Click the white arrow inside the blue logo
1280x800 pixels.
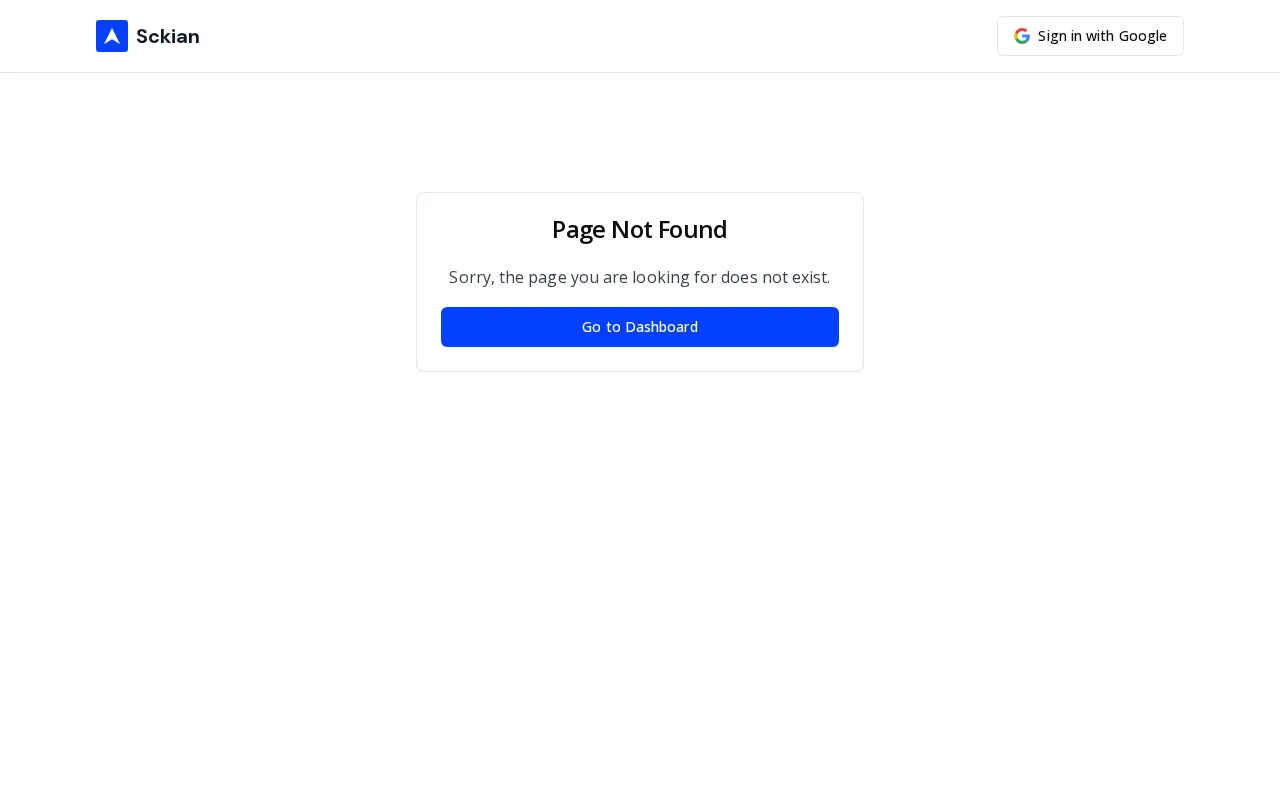[x=112, y=36]
